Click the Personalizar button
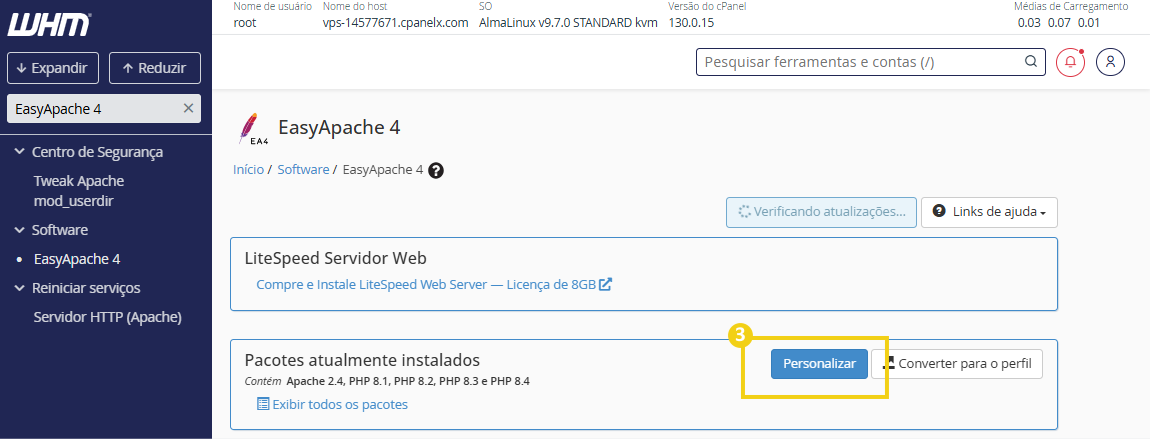The image size is (1150, 439). coord(819,364)
